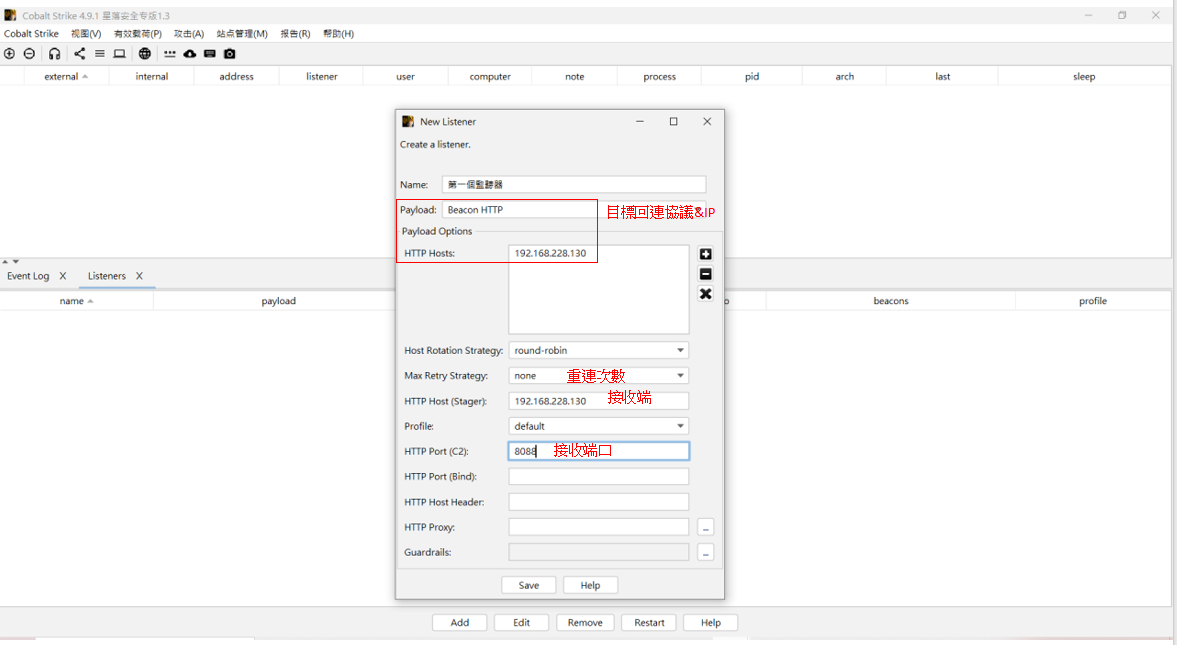Open the globe web icon in toolbar
Screen dimensions: 1177x645
(x=145, y=53)
